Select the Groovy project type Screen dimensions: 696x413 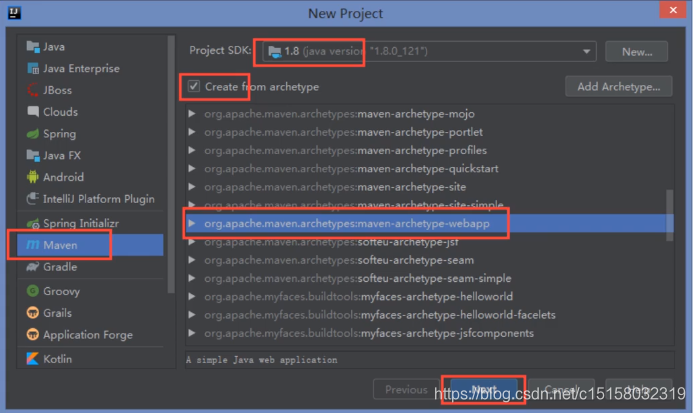click(x=90, y=291)
